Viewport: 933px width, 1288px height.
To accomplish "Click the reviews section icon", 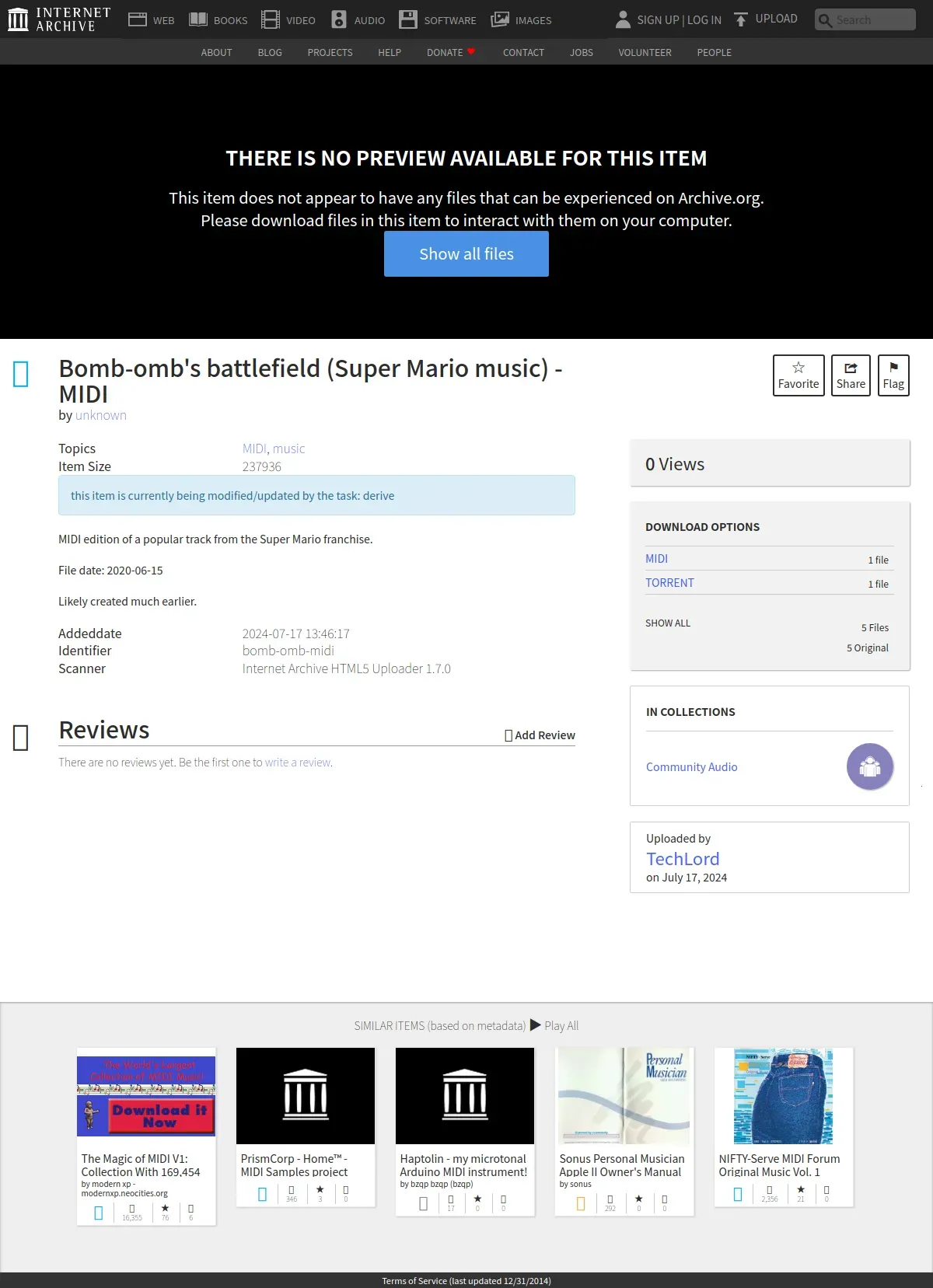I will pyautogui.click(x=21, y=737).
